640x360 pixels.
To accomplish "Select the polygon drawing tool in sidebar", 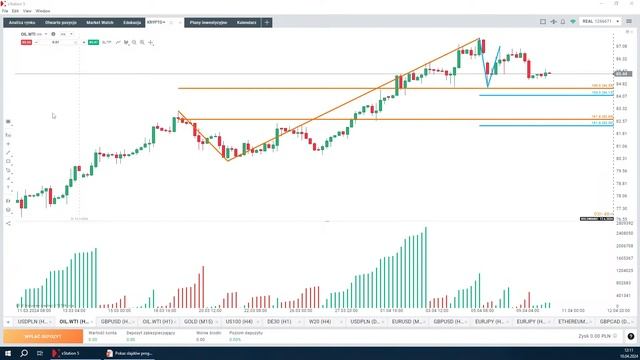I will (8, 171).
